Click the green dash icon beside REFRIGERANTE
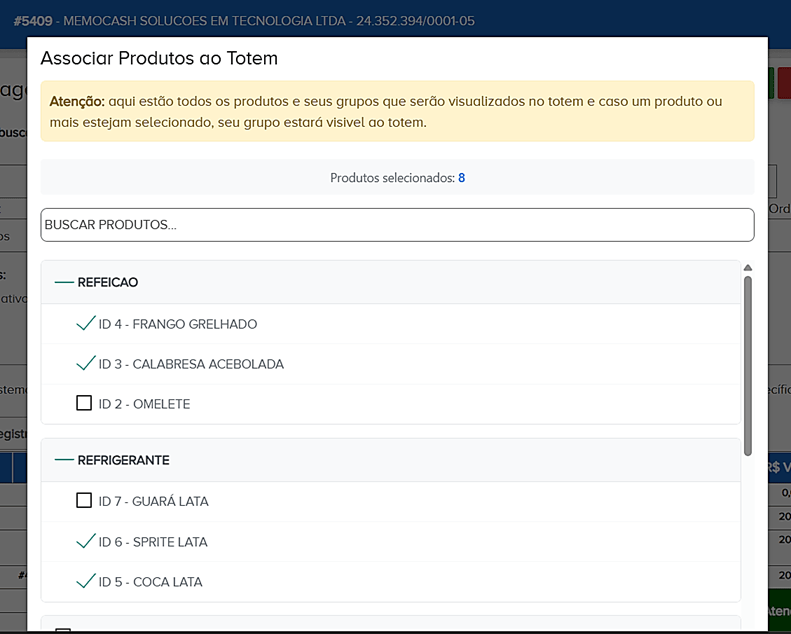 [64, 461]
